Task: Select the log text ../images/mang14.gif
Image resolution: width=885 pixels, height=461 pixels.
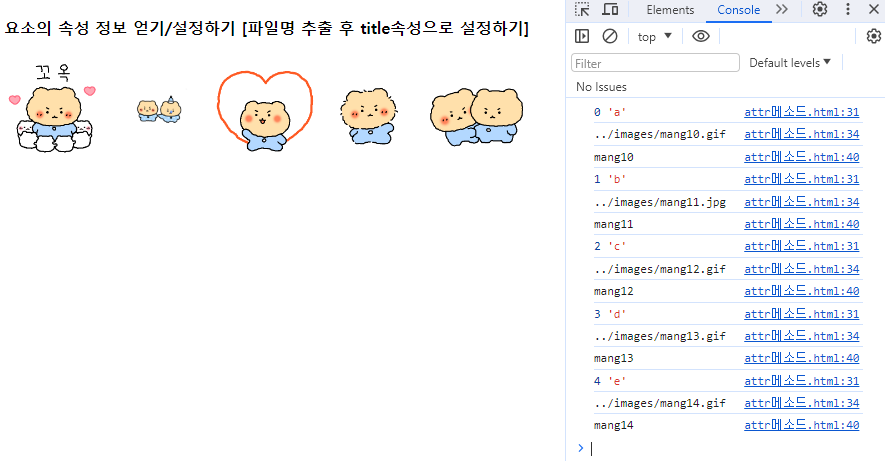Action: point(659,403)
